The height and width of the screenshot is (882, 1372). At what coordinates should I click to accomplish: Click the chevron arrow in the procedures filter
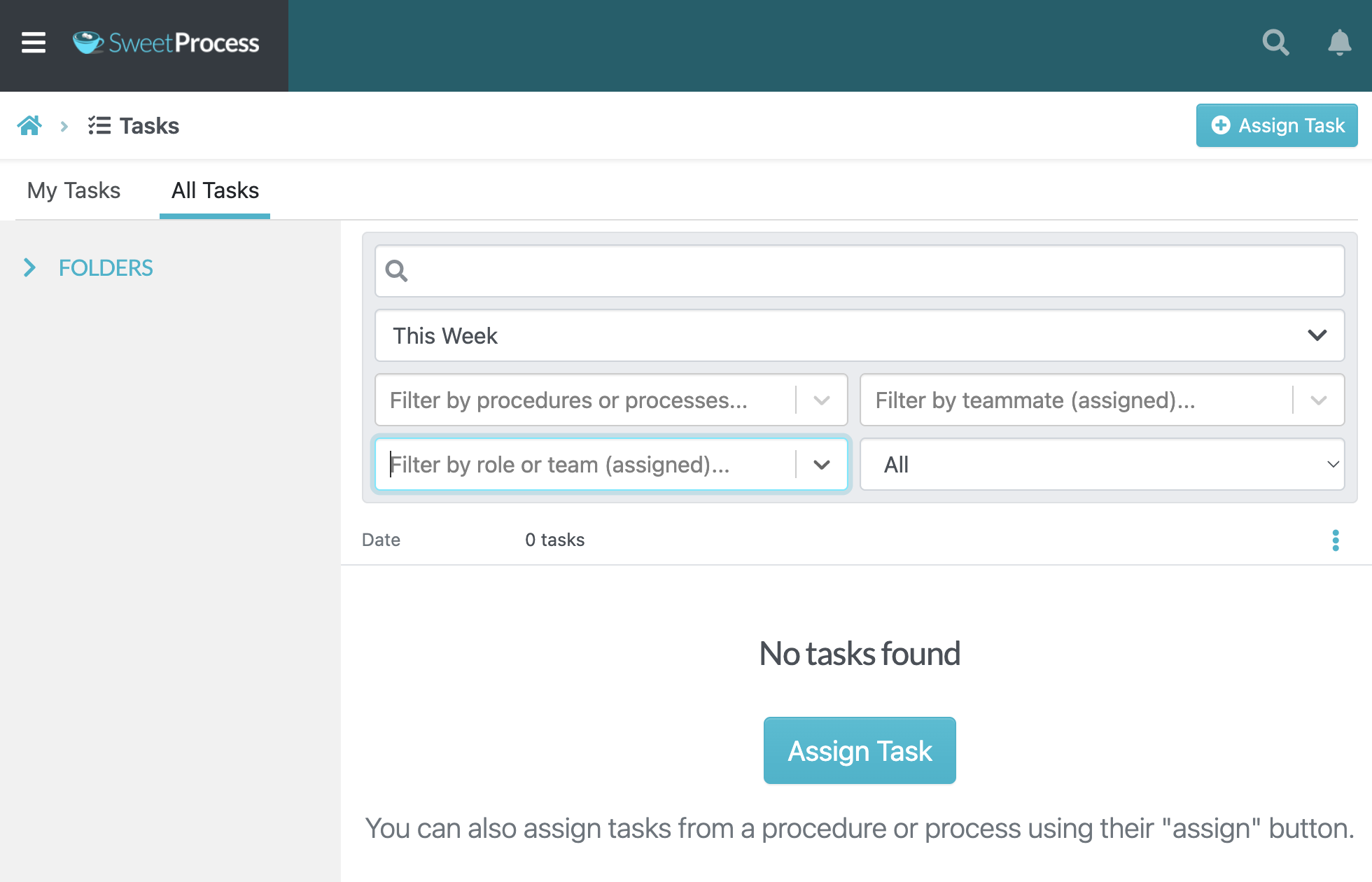coord(822,400)
